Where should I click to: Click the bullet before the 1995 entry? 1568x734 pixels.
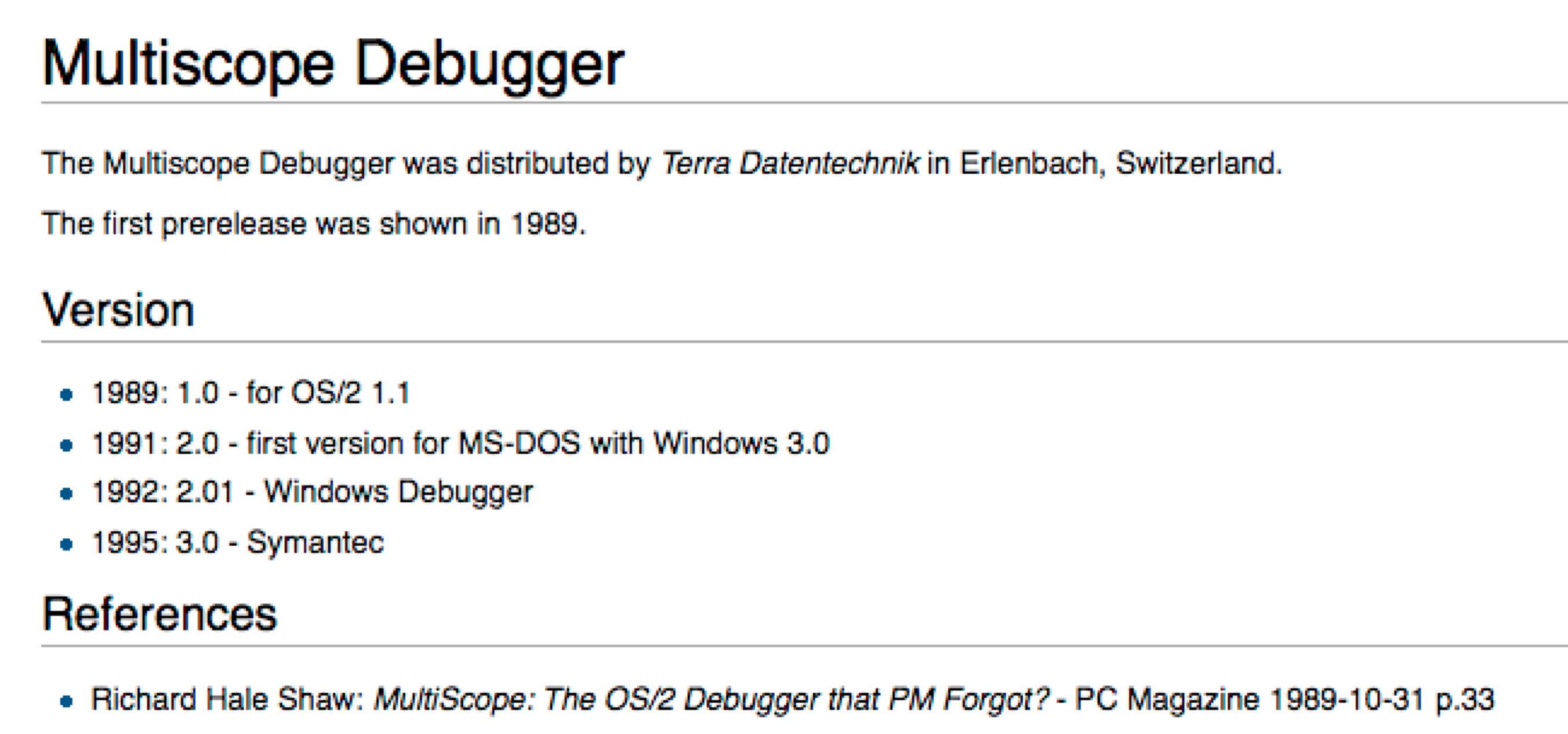click(x=67, y=545)
